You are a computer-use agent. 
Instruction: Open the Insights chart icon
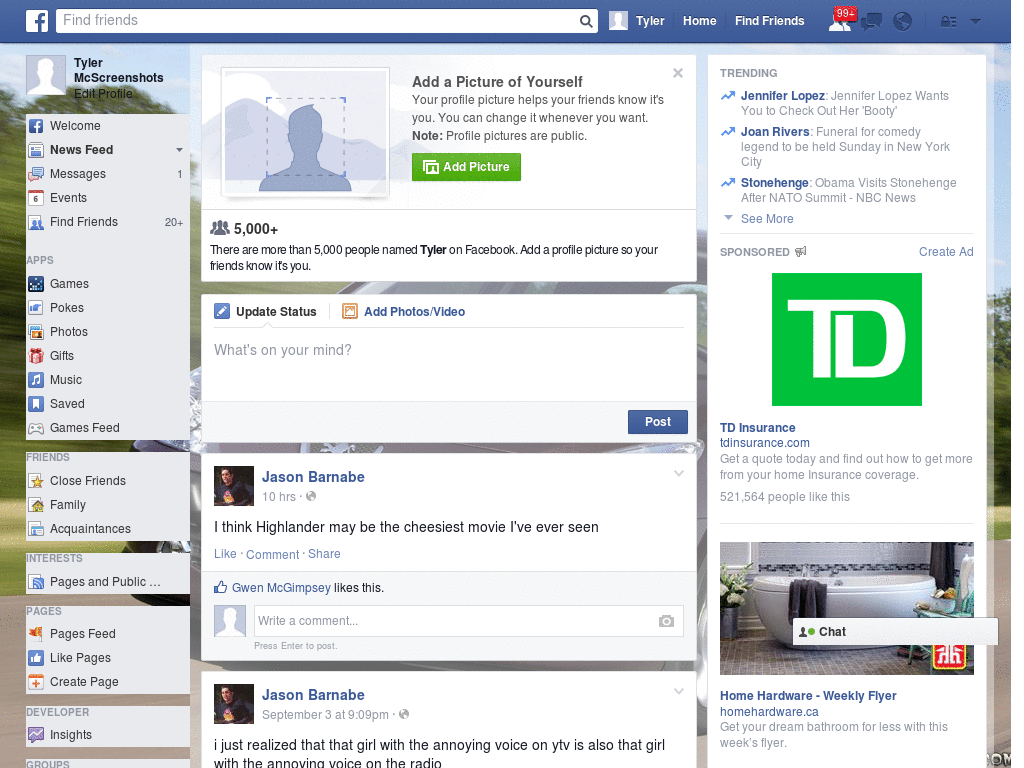[36, 735]
